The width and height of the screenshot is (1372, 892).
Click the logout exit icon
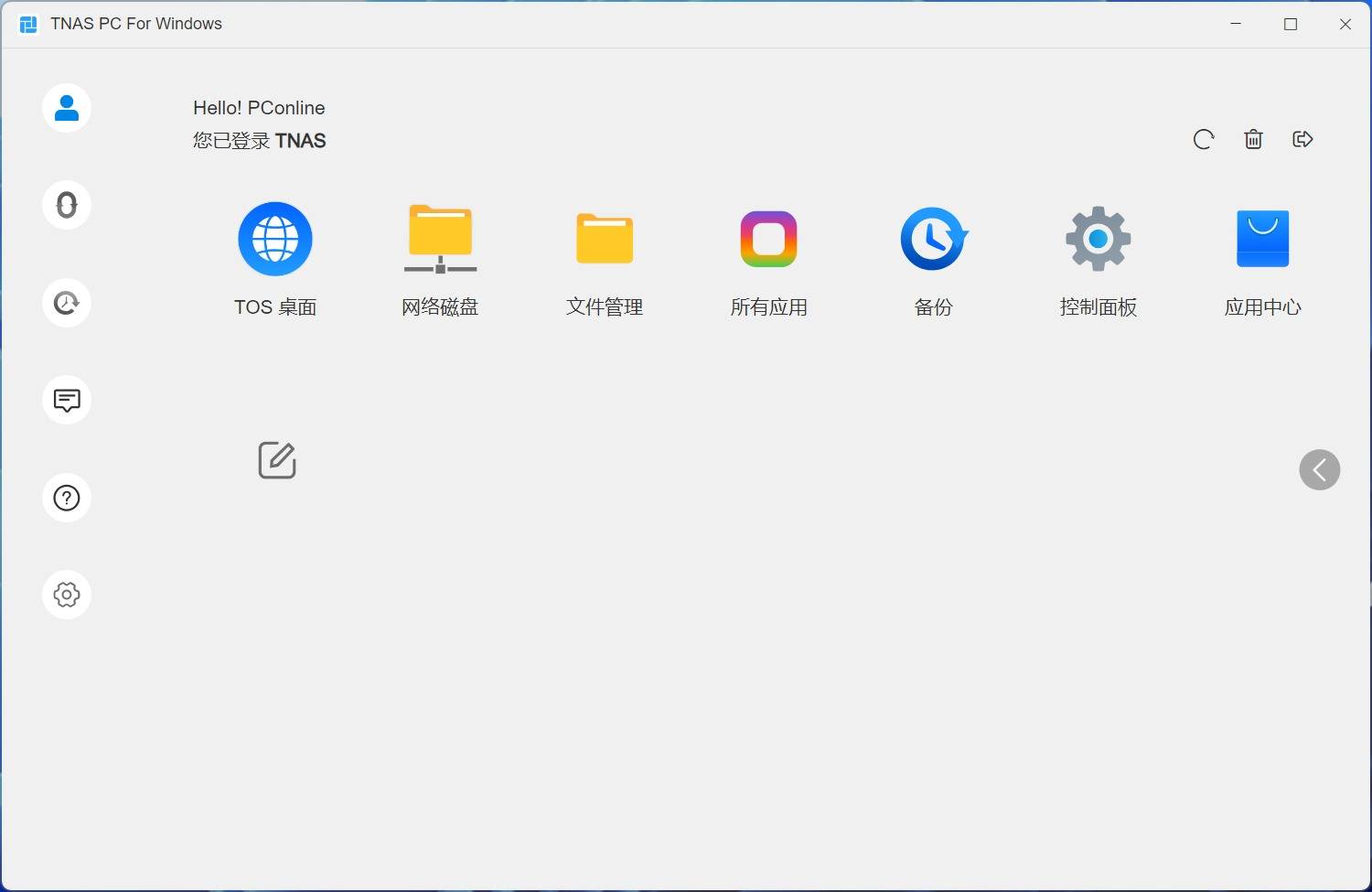1302,139
